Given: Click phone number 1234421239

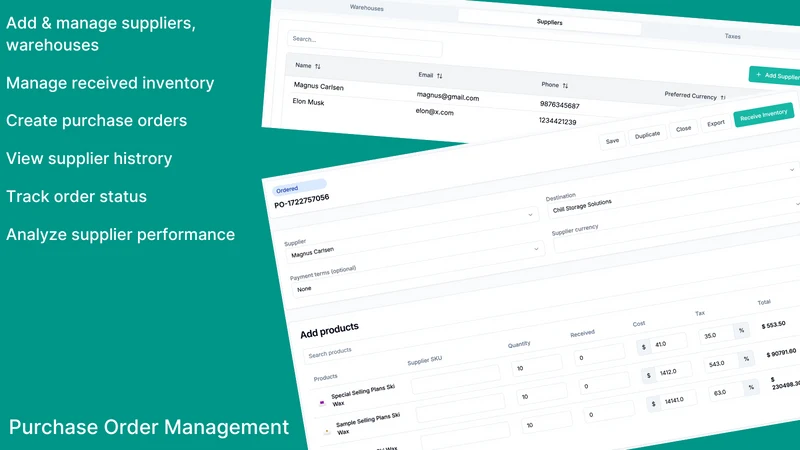Looking at the screenshot, I should (x=557, y=121).
